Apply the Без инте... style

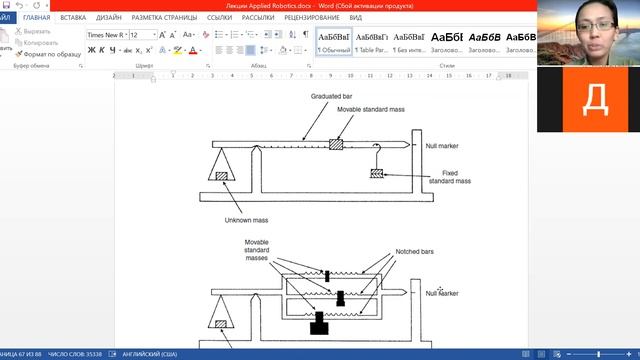409,42
